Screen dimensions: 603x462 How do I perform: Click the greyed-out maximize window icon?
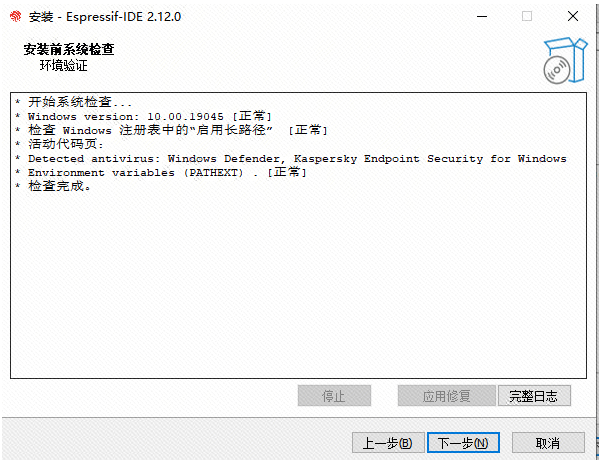coord(527,17)
